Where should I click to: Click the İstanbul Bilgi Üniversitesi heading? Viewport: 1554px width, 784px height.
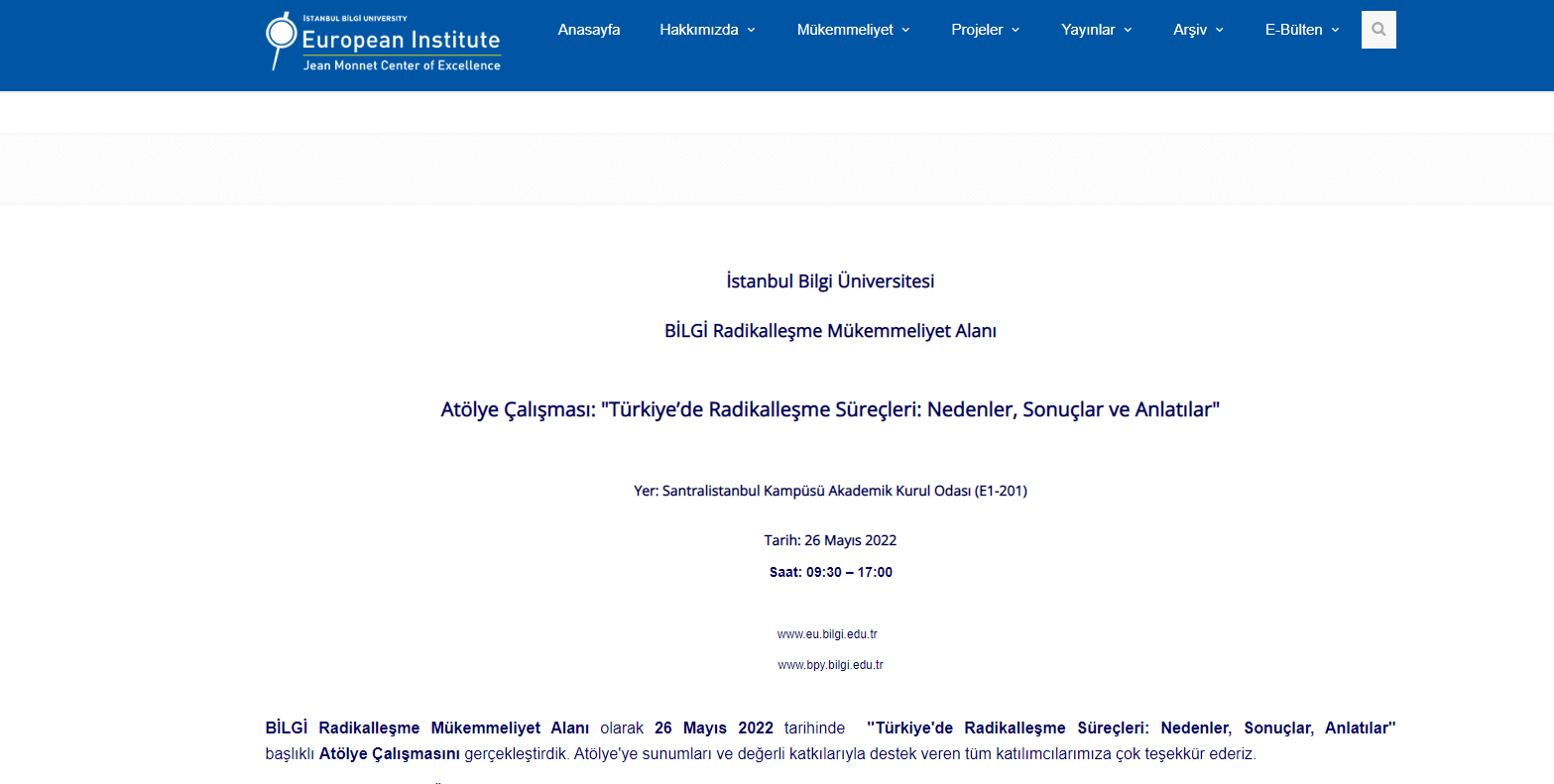pos(830,281)
